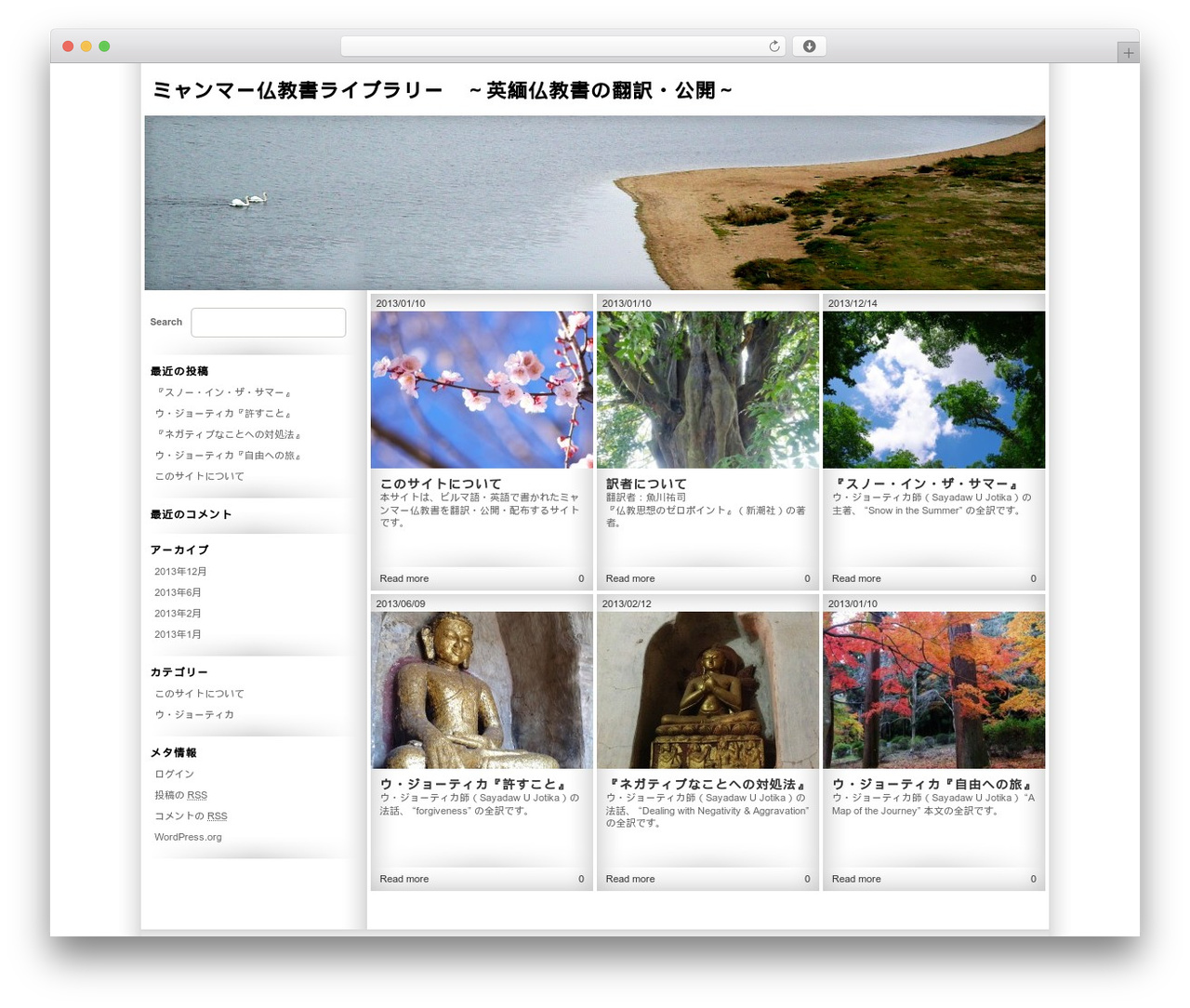
Task: Click the 2013/02/12 date on the post card
Action: 627,603
